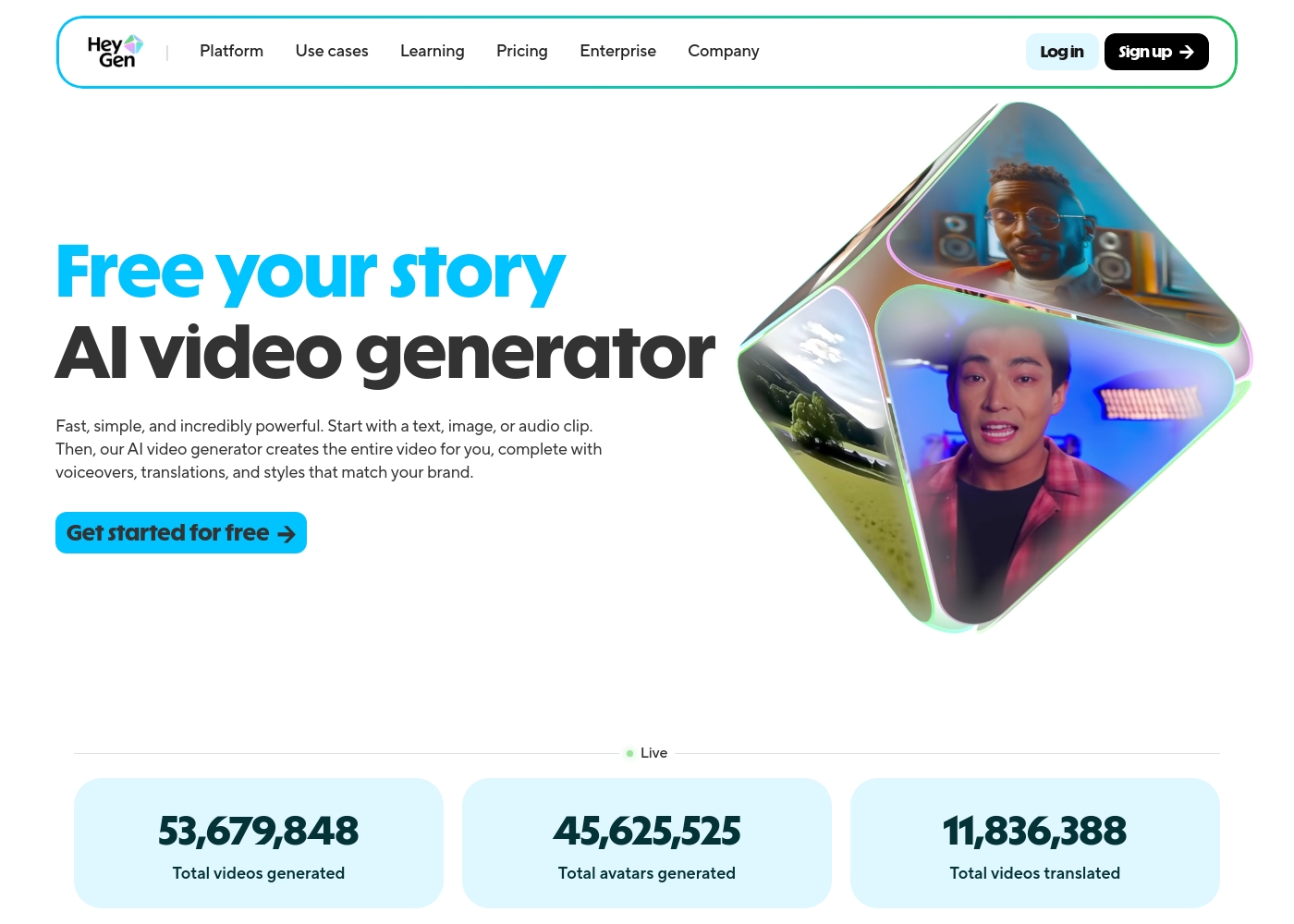Image resolution: width=1294 pixels, height=924 pixels.
Task: Open the Learning dropdown
Action: pos(432,51)
